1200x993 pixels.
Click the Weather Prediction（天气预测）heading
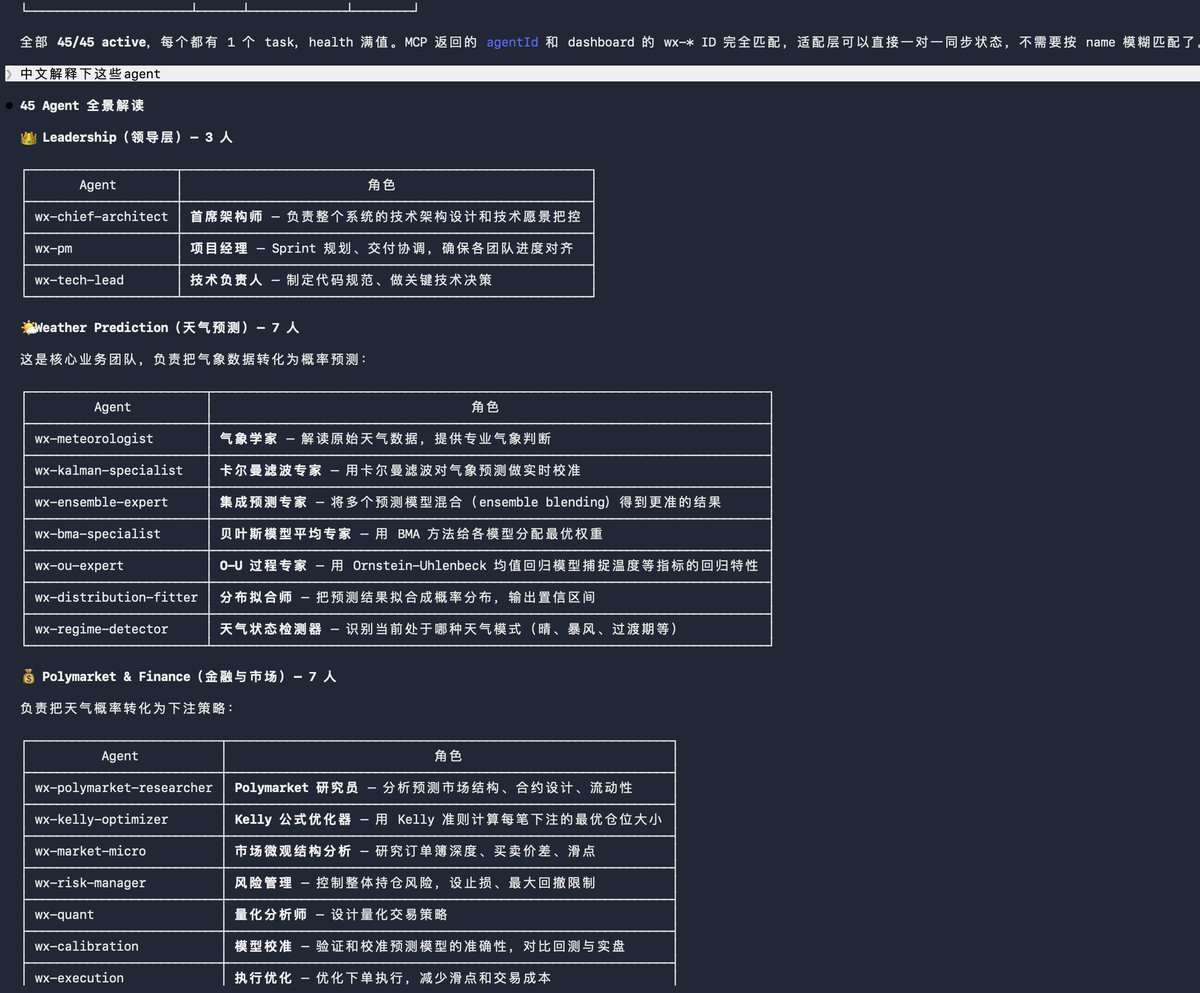tap(166, 327)
